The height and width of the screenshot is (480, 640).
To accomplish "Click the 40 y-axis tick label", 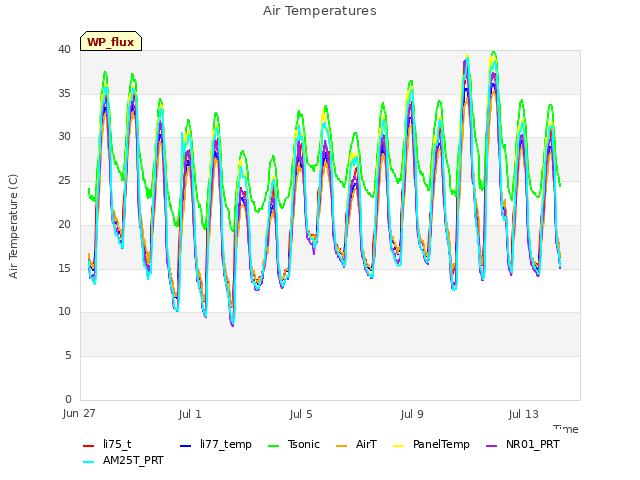I will coord(64,50).
